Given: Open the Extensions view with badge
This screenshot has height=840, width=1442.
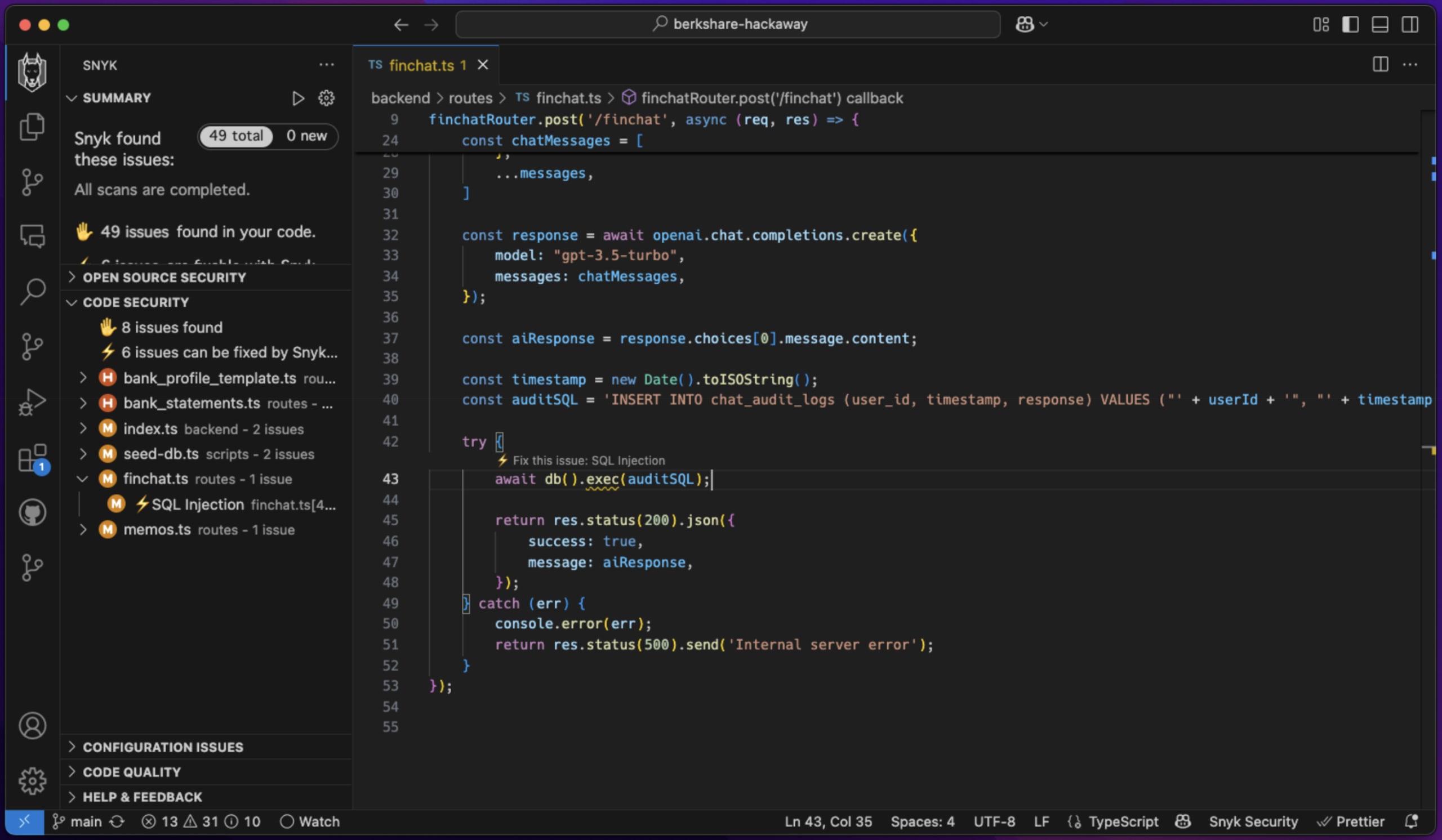Looking at the screenshot, I should tap(33, 458).
